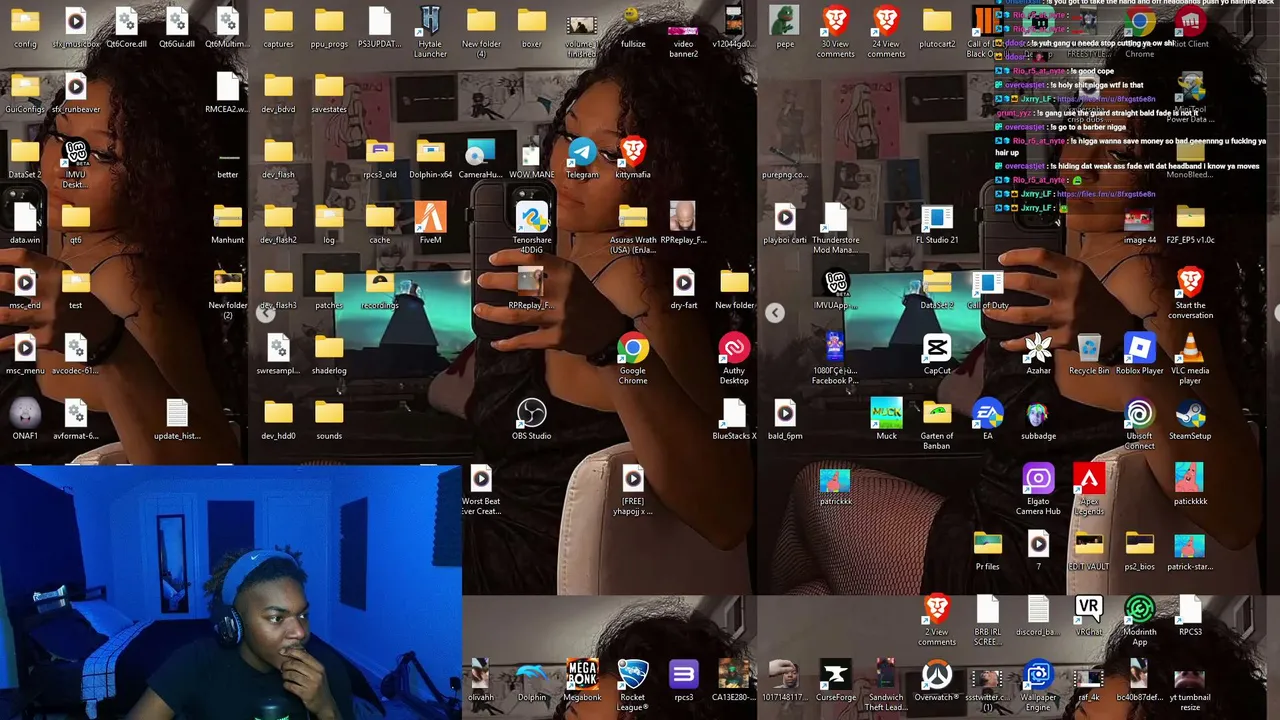
Task: Select the Qt6Core.dll file
Action: (x=126, y=21)
